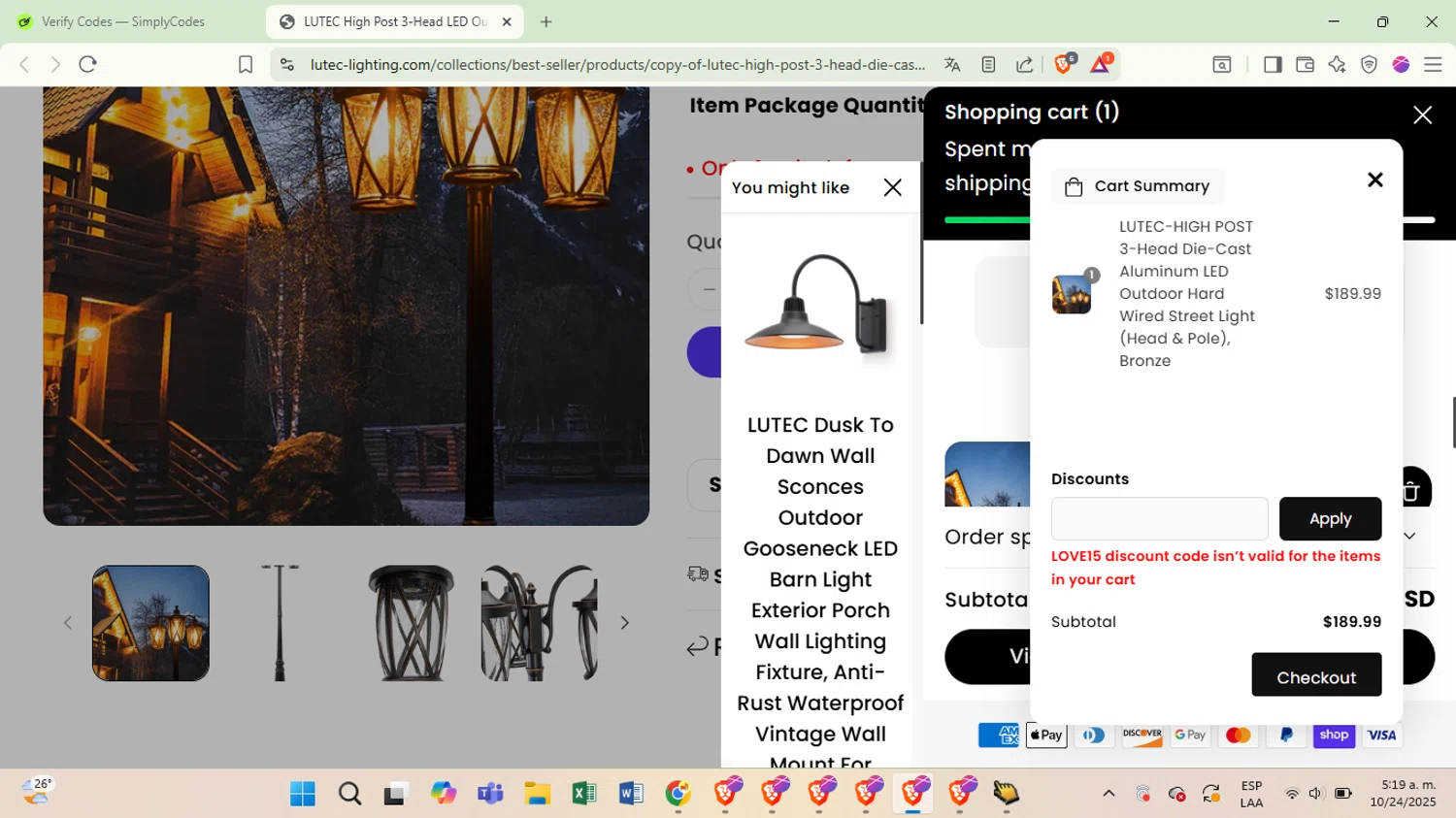1456x818 pixels.
Task: Focus the Discounts code input field
Action: 1159,519
